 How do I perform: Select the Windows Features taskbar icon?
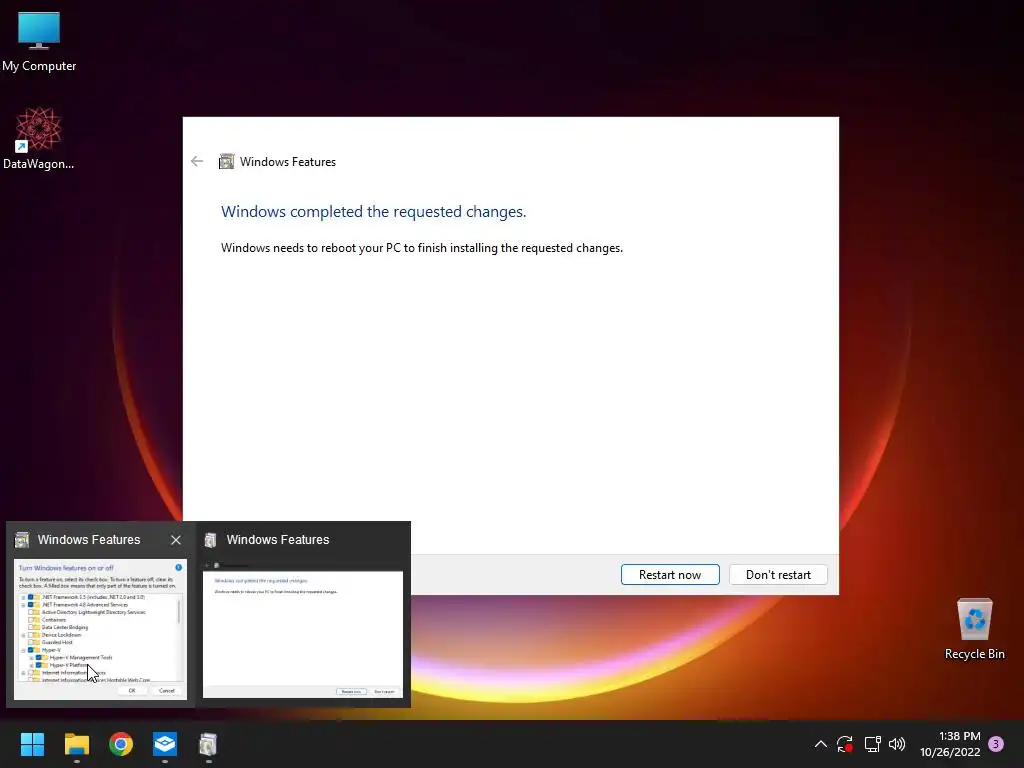pos(208,744)
